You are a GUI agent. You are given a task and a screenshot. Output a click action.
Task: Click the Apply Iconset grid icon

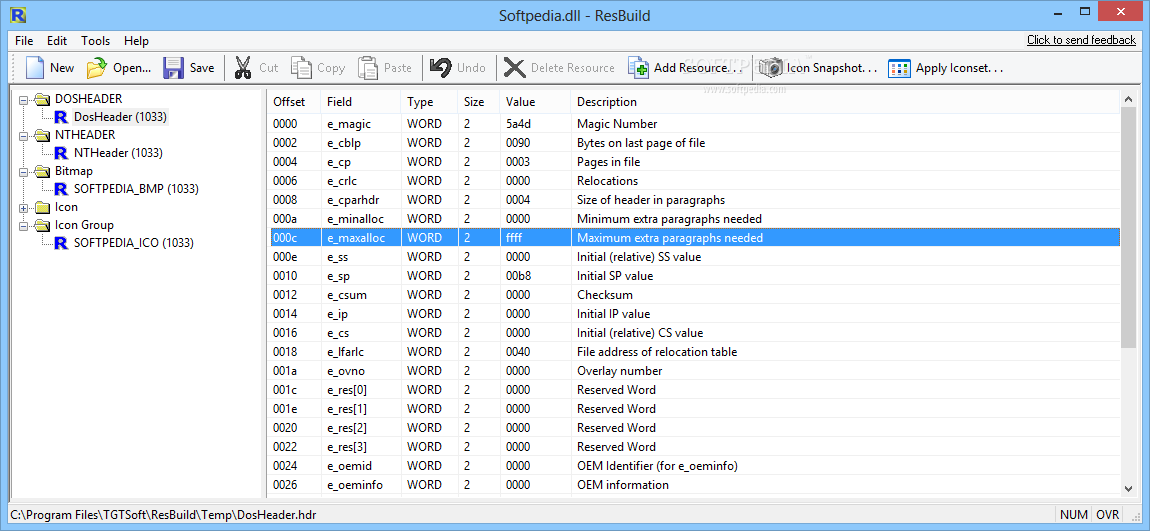pyautogui.click(x=899, y=68)
